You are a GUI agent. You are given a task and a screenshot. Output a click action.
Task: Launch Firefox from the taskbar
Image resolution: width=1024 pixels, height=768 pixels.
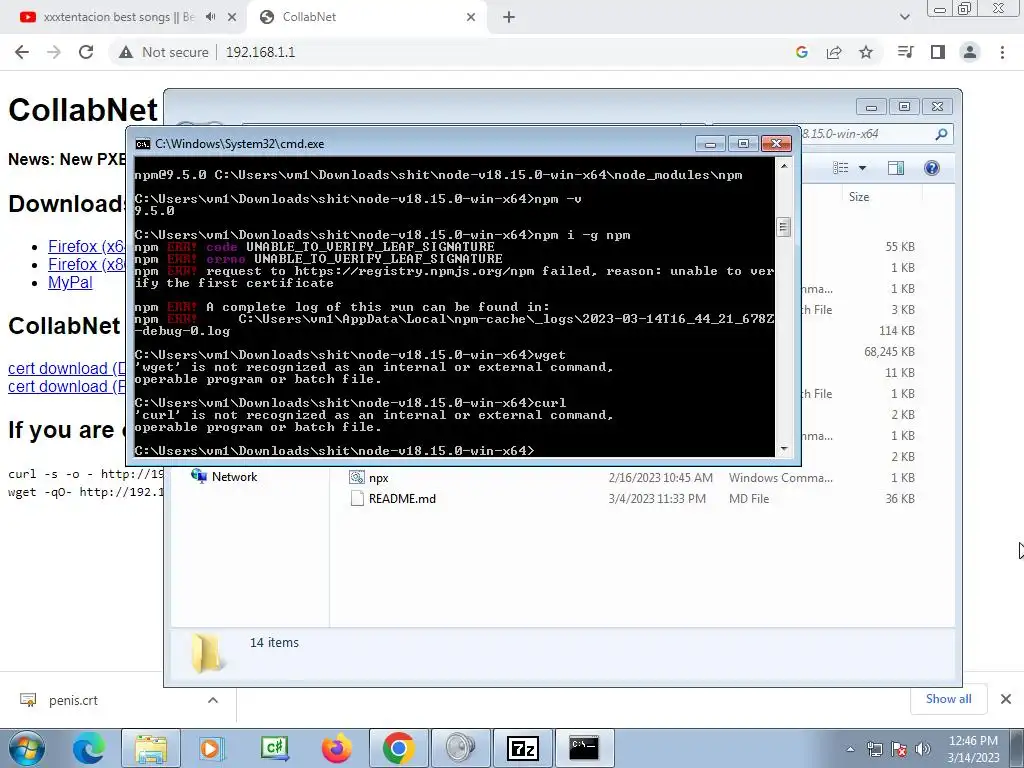click(x=337, y=748)
